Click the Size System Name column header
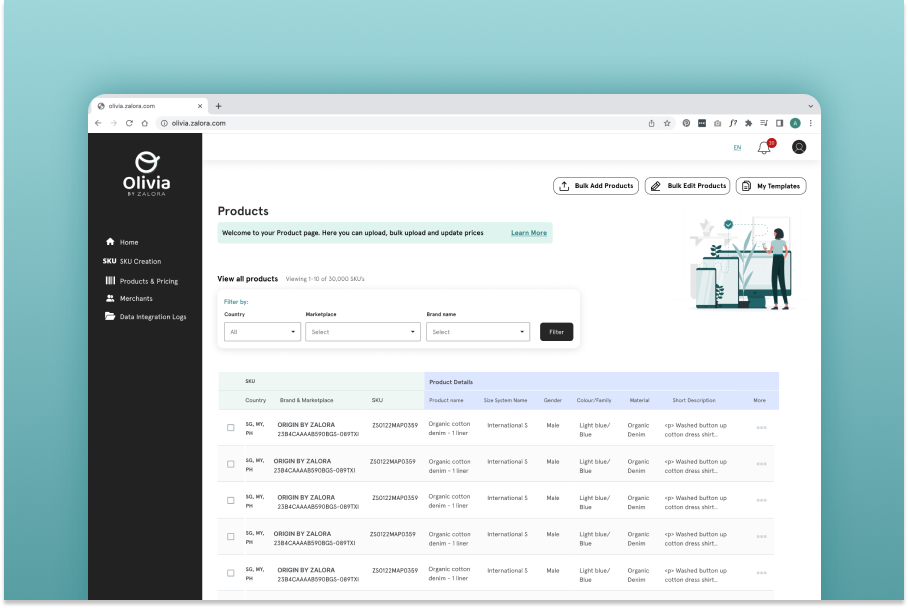Viewport: 908px width, 608px height. [x=506, y=400]
